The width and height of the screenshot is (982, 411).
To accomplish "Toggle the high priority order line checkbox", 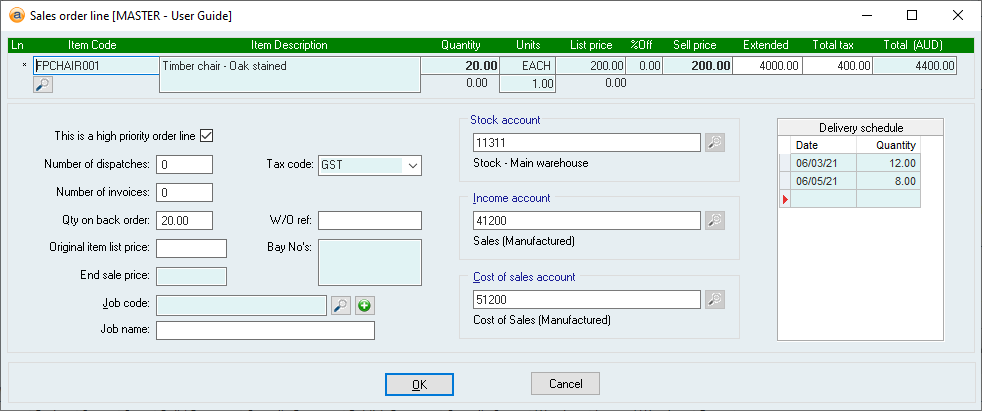I will (208, 136).
